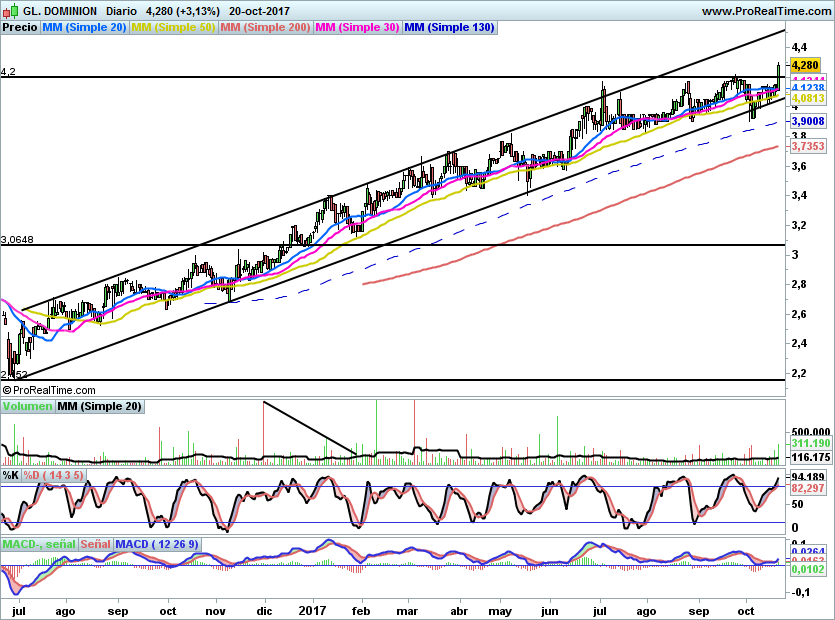Open the %D ( 14 3 5) label
Screen dimensions: 835x620
pyautogui.click(x=53, y=475)
